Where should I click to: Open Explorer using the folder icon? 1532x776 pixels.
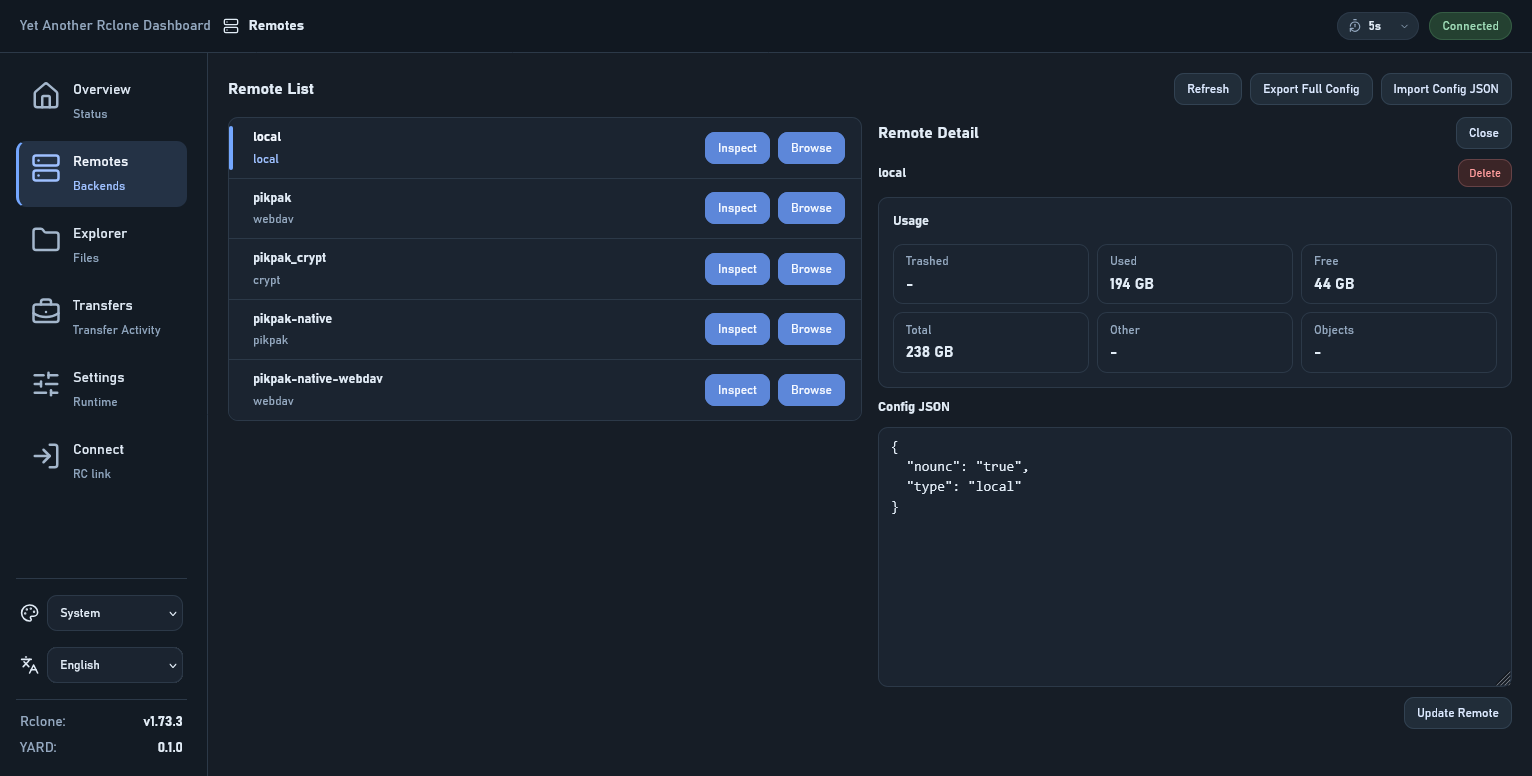coord(46,240)
